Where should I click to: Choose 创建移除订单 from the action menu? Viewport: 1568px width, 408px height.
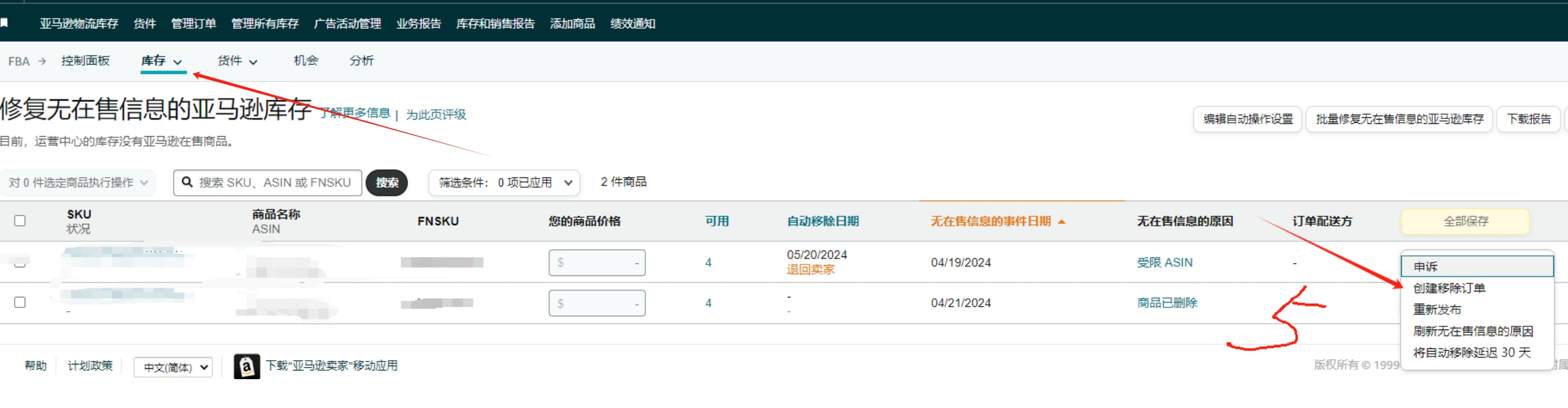(x=1477, y=288)
